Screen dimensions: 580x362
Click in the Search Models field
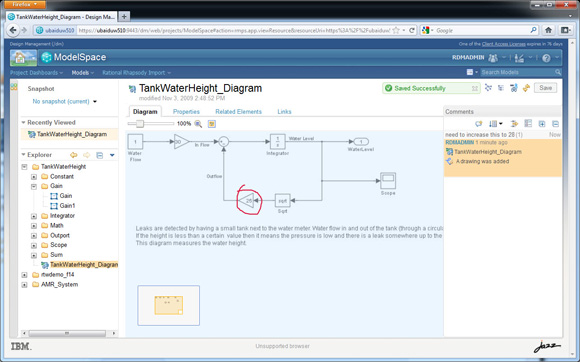click(518, 72)
